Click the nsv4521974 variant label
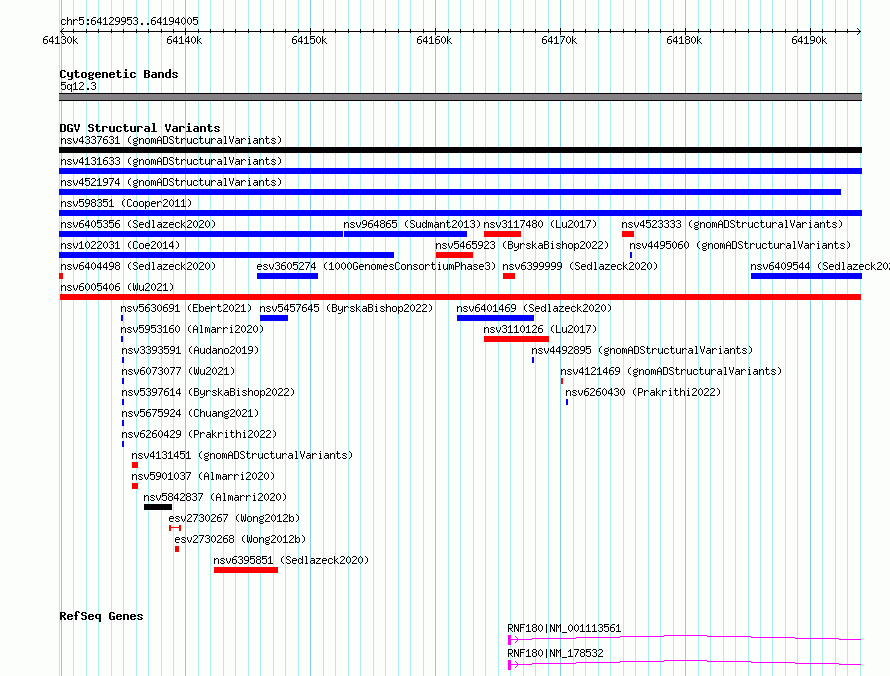Image resolution: width=890 pixels, height=676 pixels. (x=171, y=182)
